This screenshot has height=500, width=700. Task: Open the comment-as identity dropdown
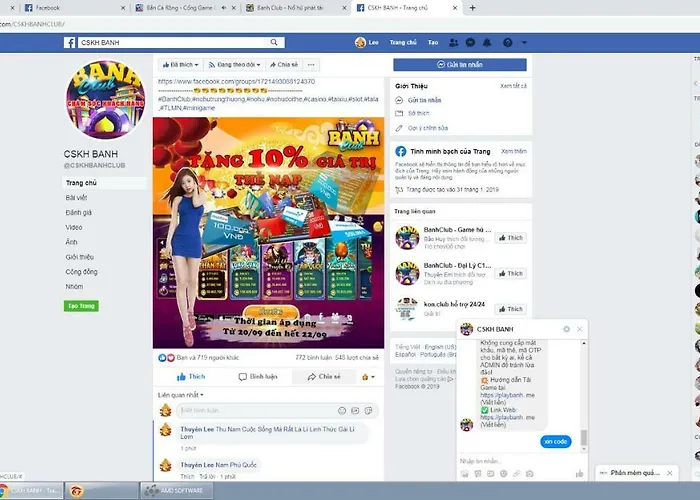pyautogui.click(x=368, y=377)
